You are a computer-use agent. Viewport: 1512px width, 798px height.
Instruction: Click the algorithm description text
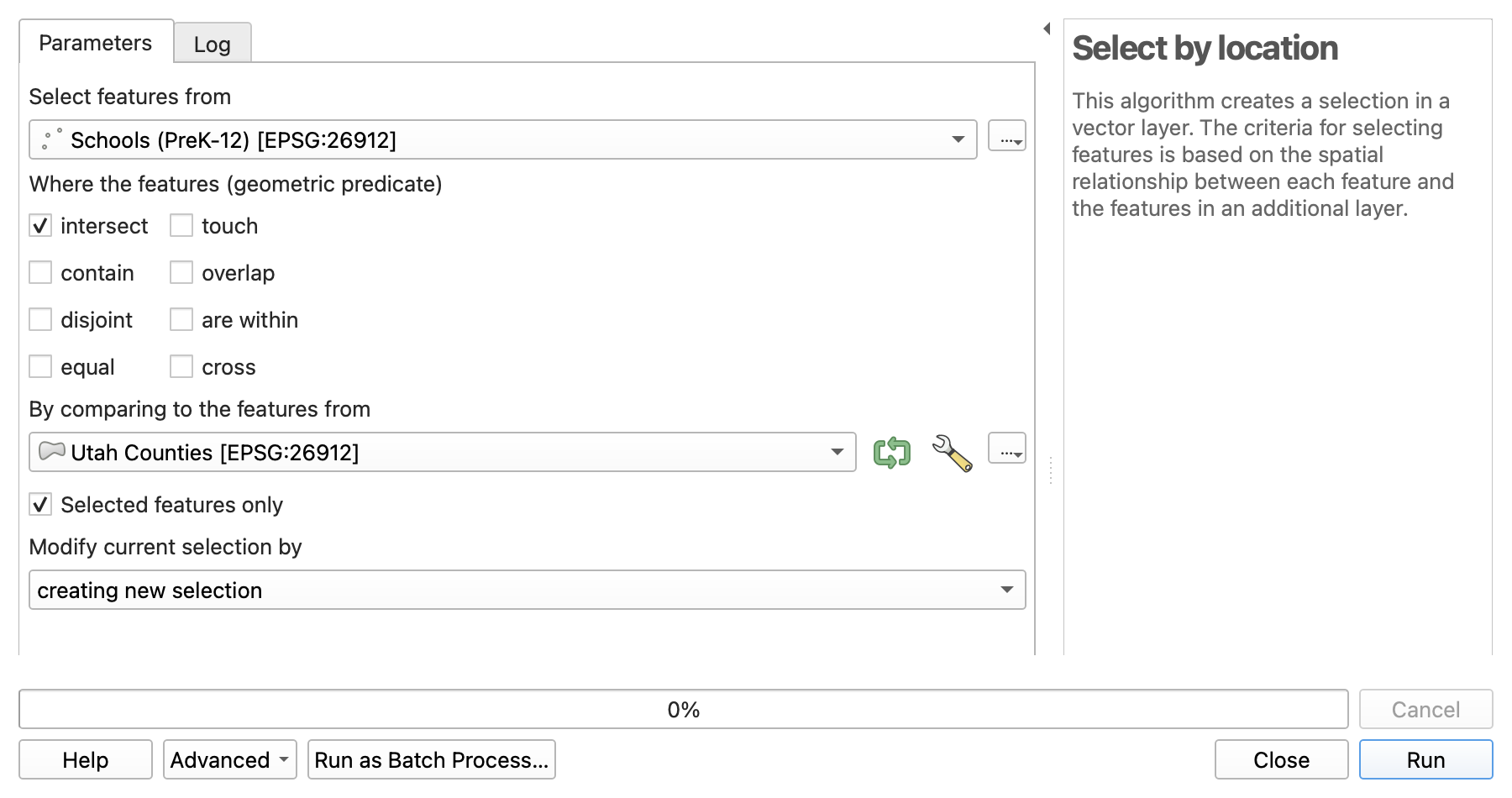point(1263,155)
